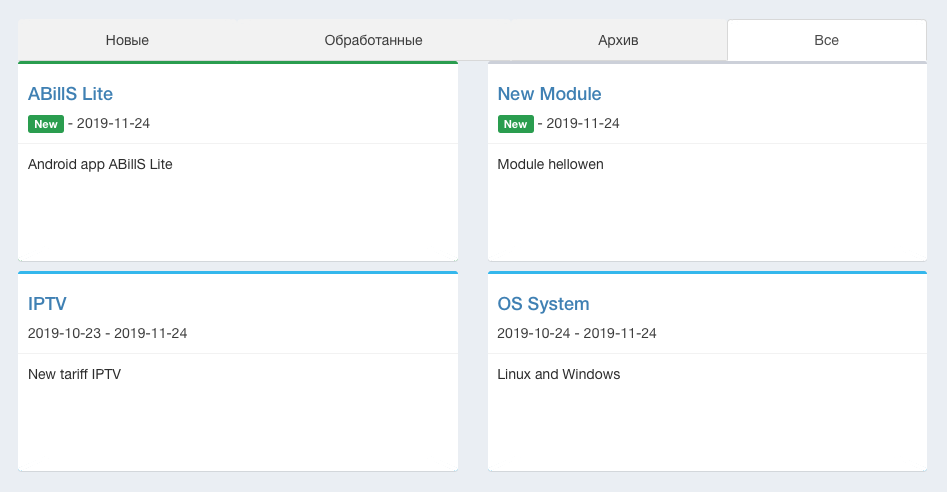Click the date under New Module
The height and width of the screenshot is (492, 947).
[582, 124]
